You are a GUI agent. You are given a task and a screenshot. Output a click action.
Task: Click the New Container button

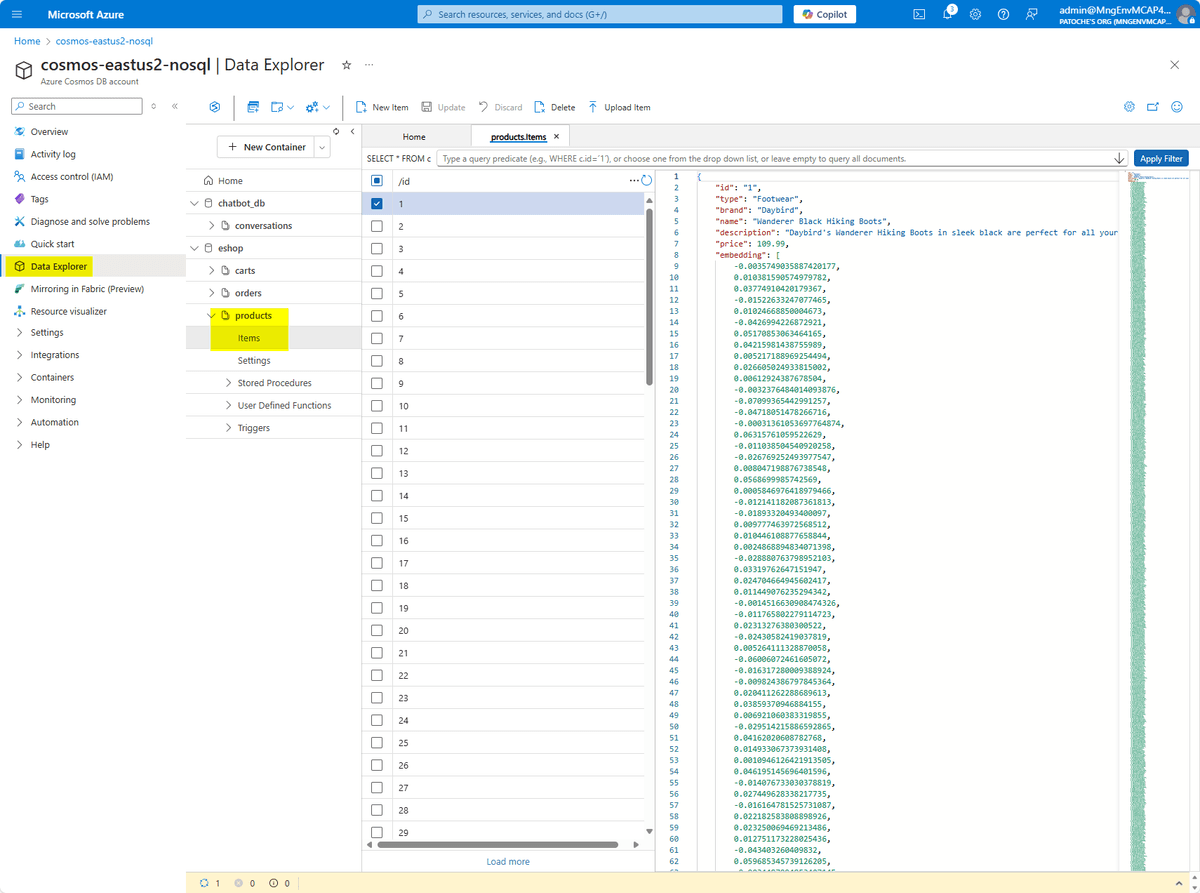266,147
